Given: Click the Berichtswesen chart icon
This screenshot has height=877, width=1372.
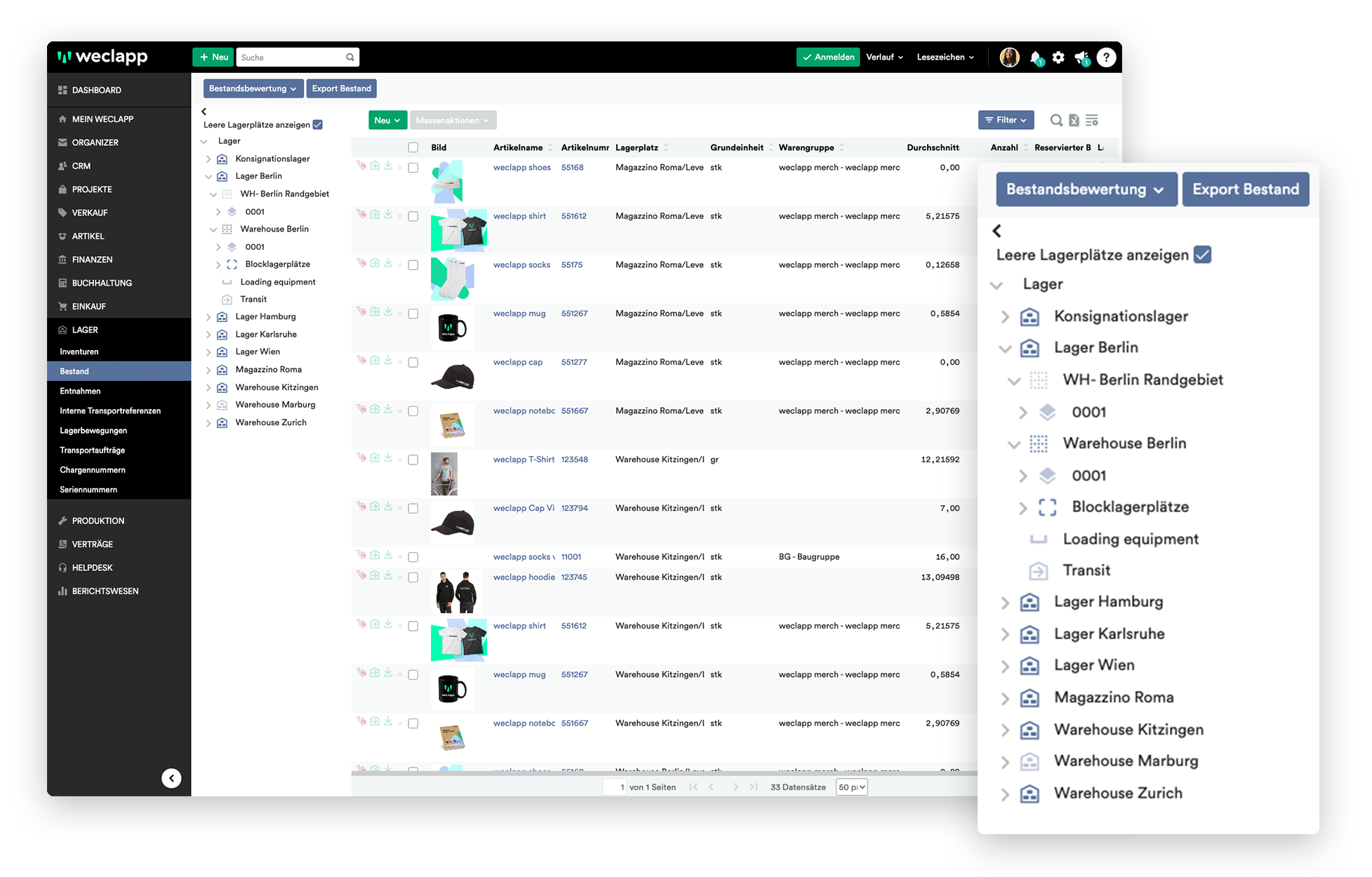Looking at the screenshot, I should click(x=62, y=591).
